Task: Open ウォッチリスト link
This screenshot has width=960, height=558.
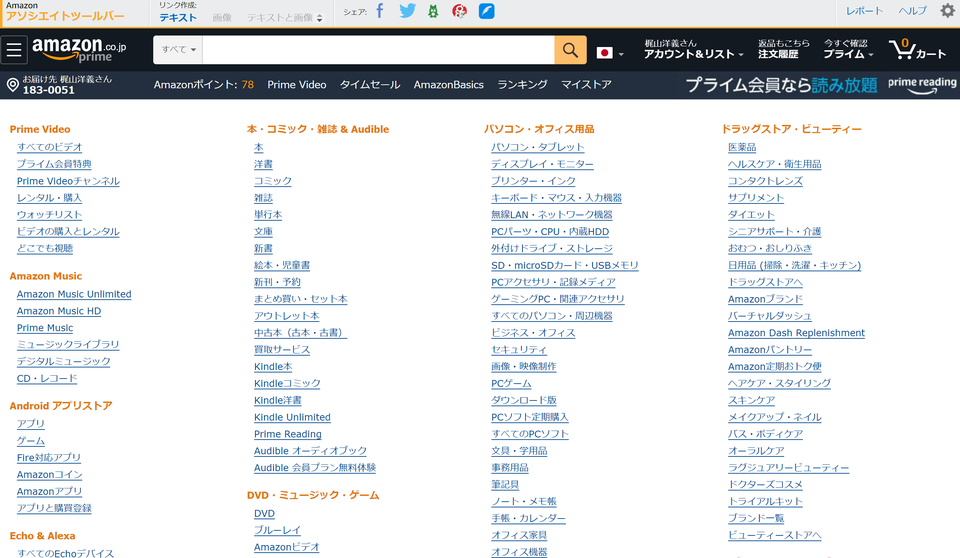Action: pyautogui.click(x=50, y=214)
